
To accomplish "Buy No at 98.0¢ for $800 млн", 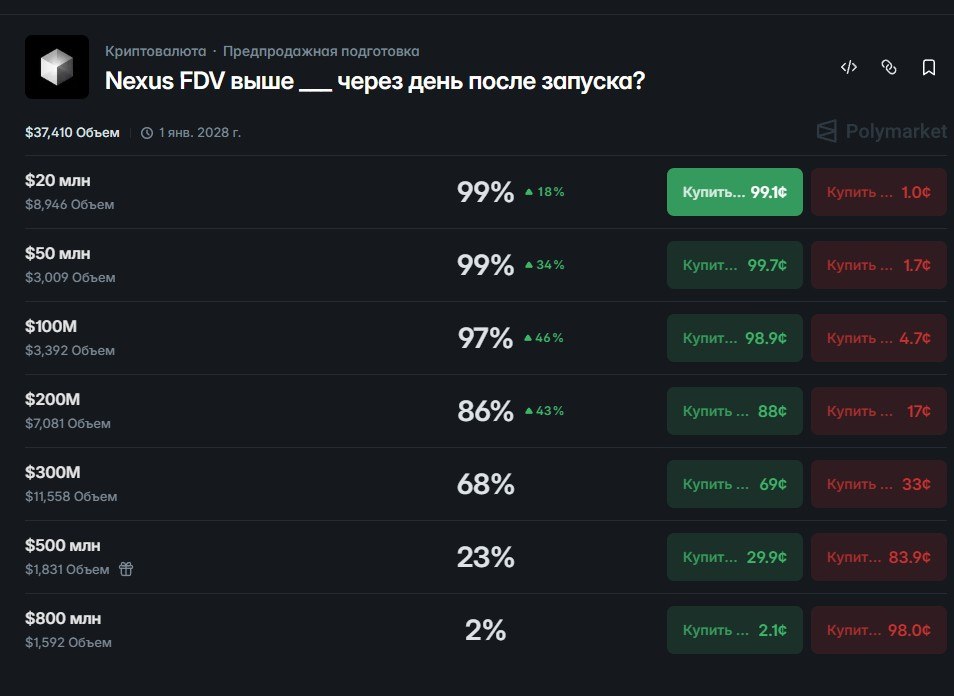I will 879,630.
